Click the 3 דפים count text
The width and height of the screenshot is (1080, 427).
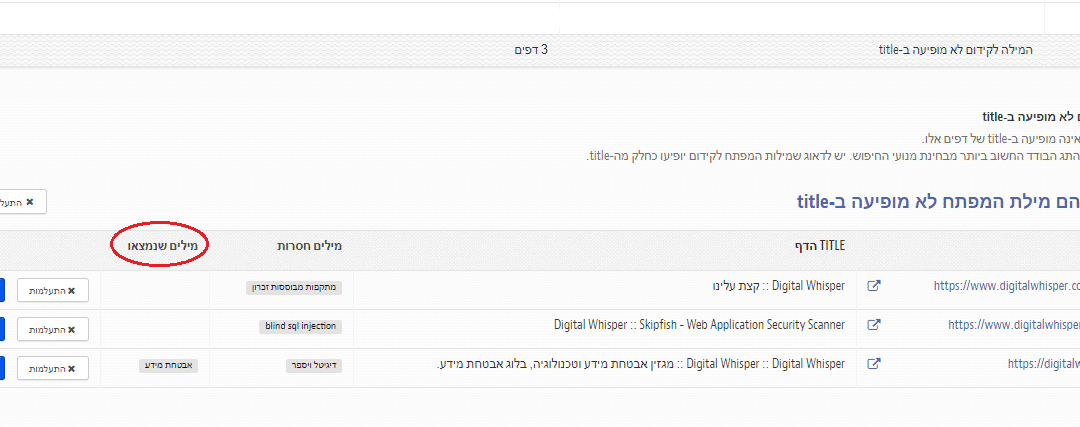coord(531,50)
